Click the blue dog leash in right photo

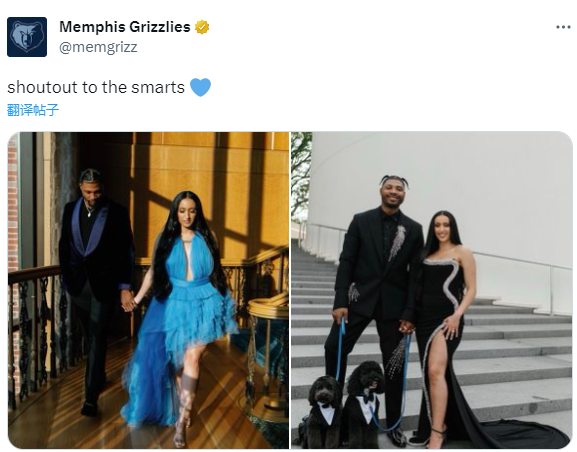[x=341, y=348]
